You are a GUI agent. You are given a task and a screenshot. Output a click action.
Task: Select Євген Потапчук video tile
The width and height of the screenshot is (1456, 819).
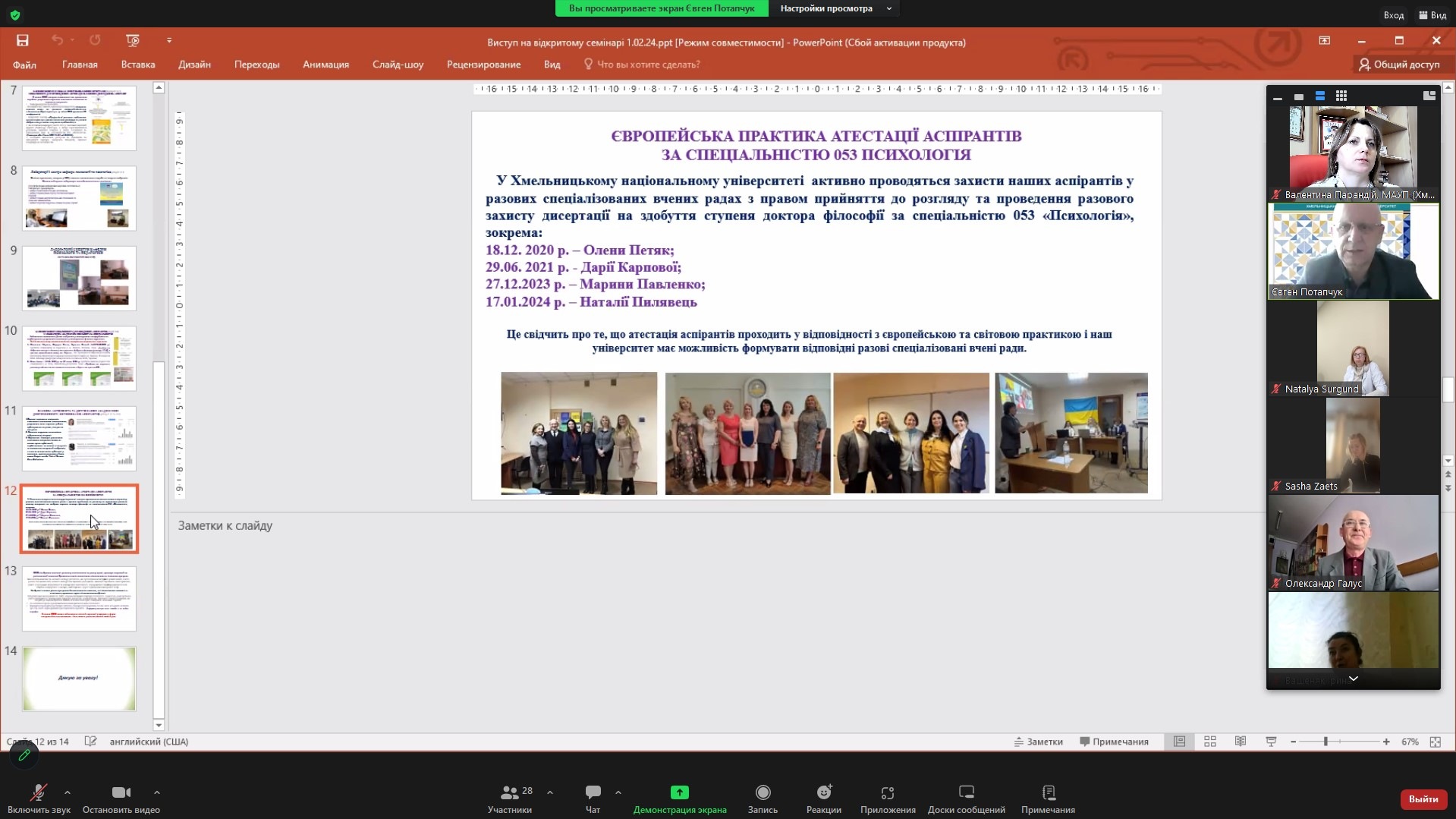click(1354, 251)
